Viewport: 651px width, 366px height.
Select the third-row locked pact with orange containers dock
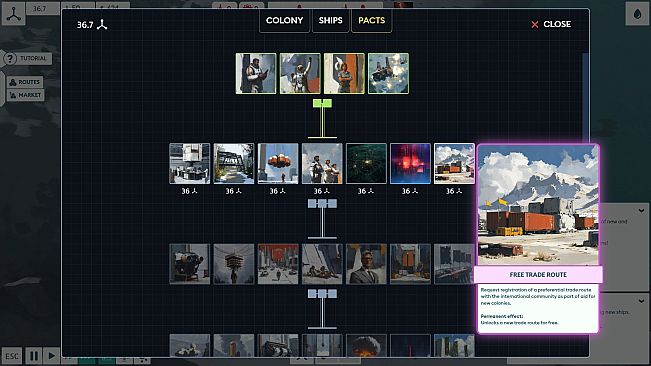[410, 264]
